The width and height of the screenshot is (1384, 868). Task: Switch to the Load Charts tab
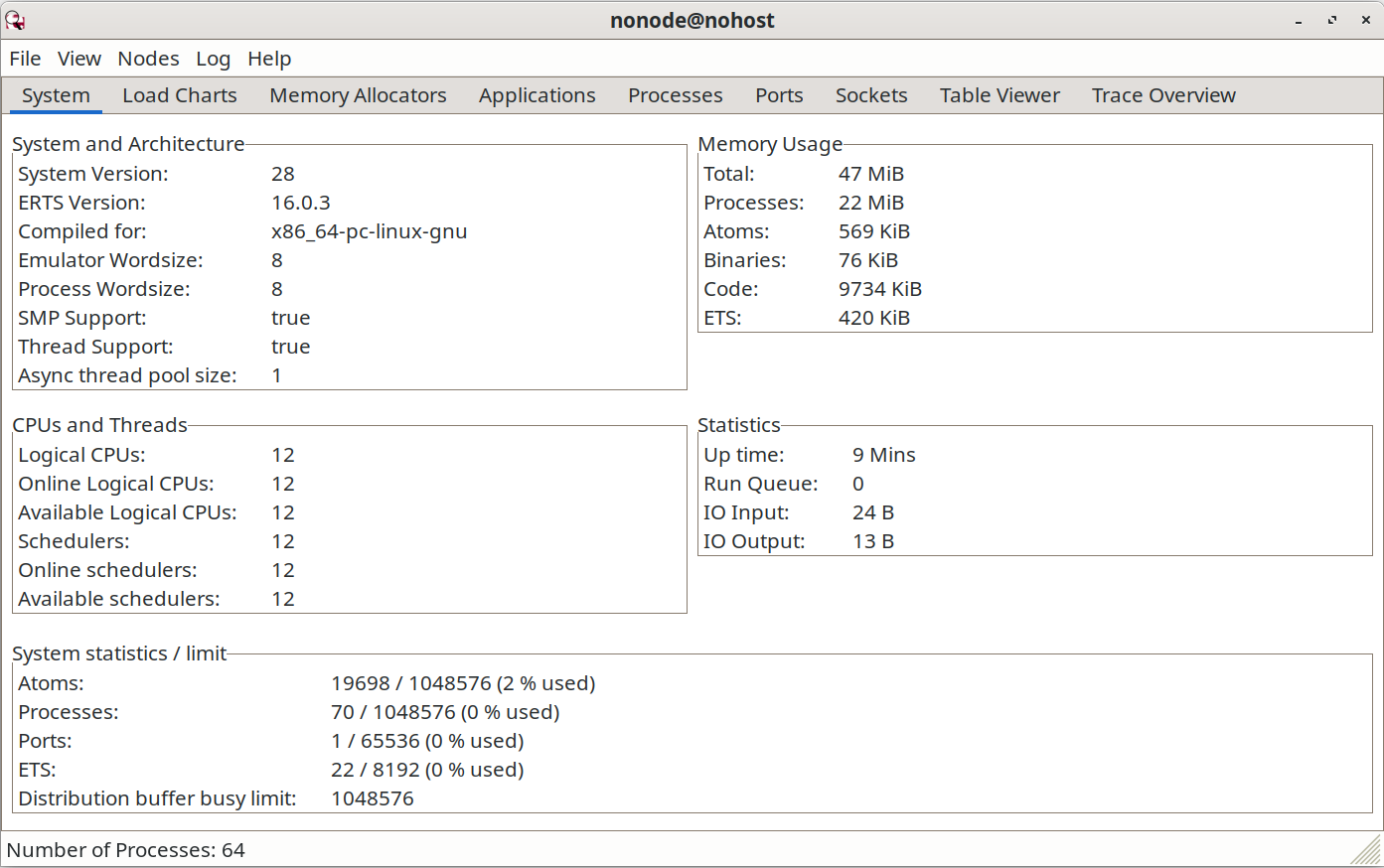click(180, 95)
